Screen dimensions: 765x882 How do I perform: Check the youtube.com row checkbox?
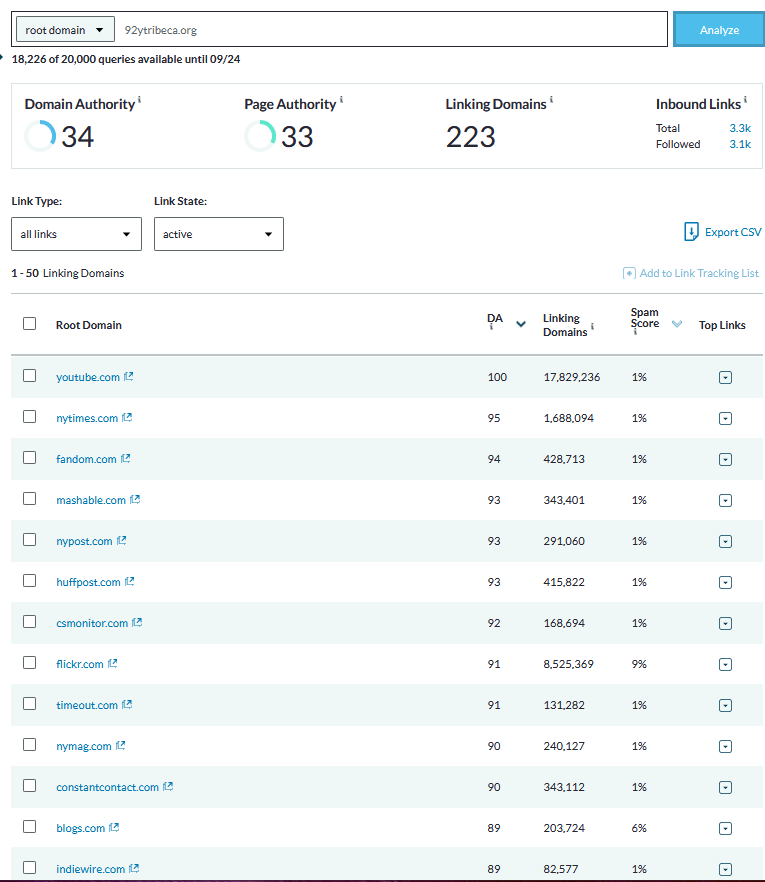tap(29, 376)
